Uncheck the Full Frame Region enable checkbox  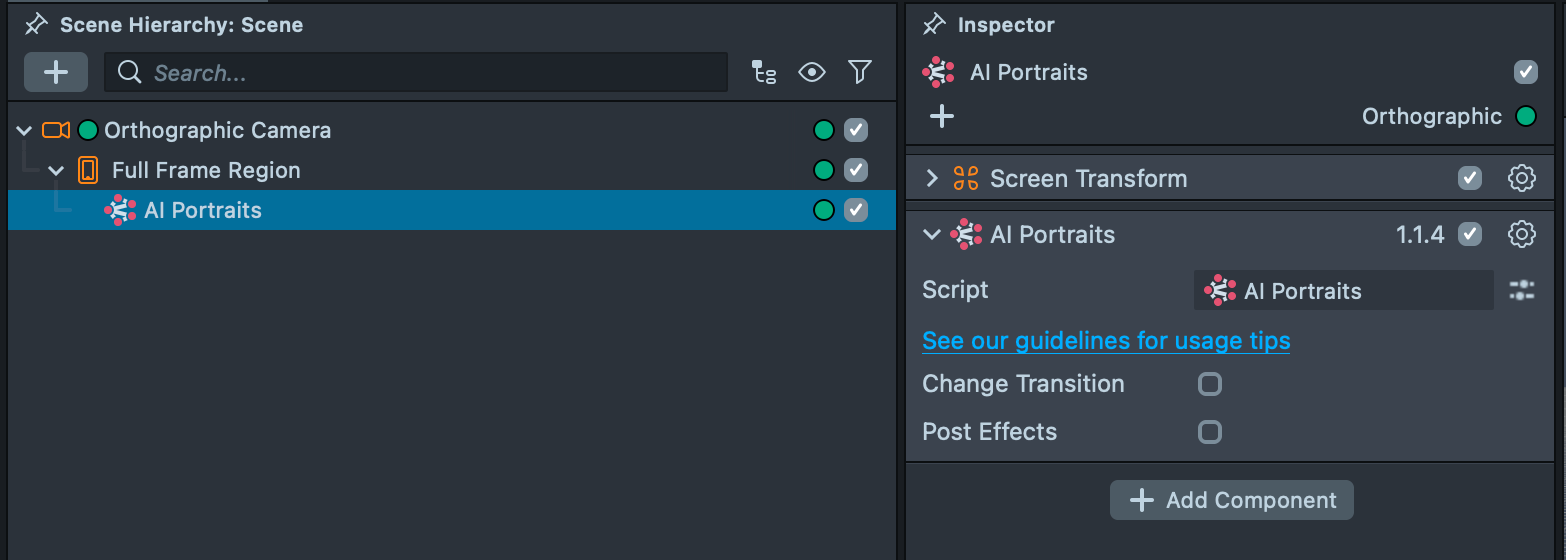pyautogui.click(x=856, y=170)
